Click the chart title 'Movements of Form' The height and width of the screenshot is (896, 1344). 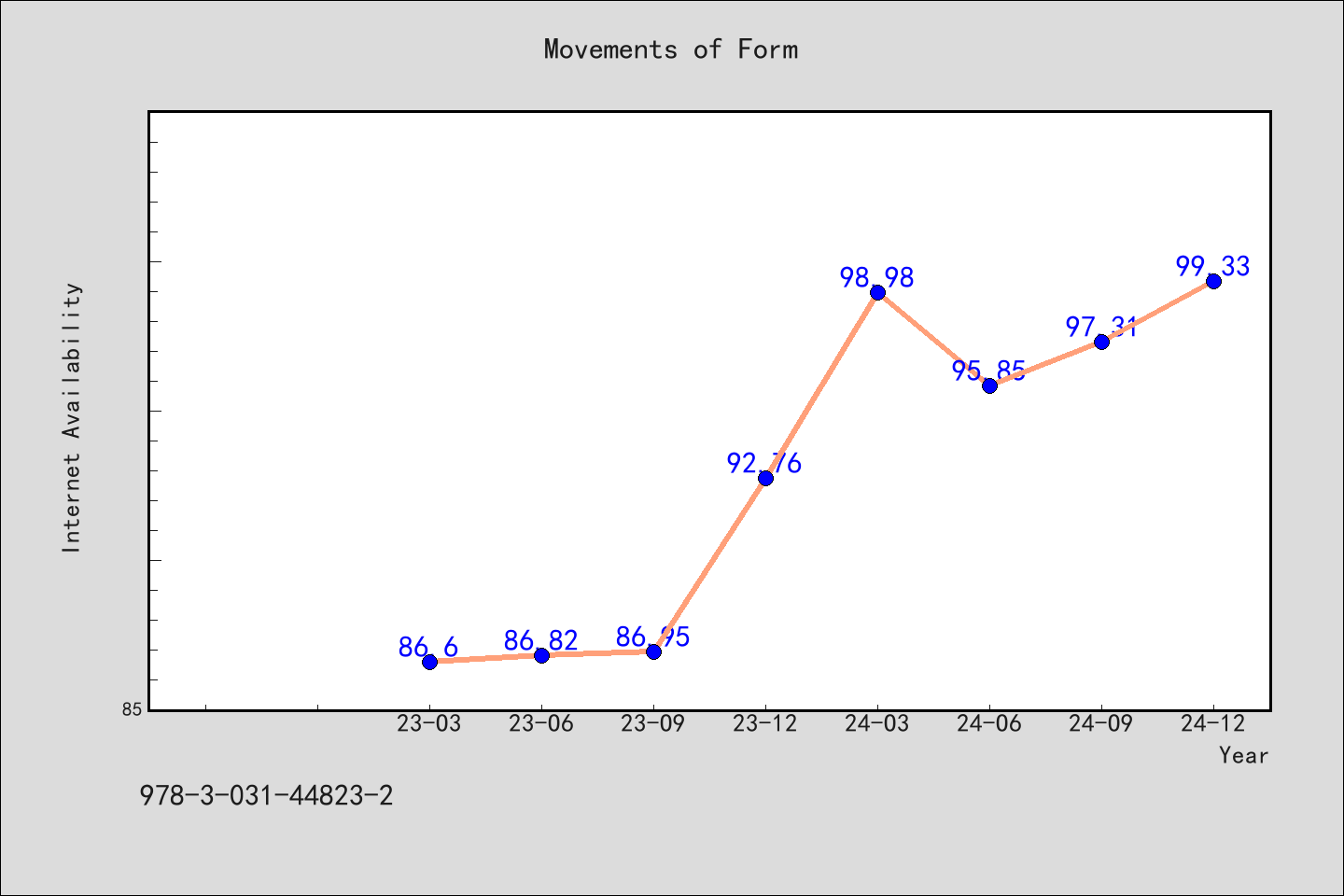(671, 49)
